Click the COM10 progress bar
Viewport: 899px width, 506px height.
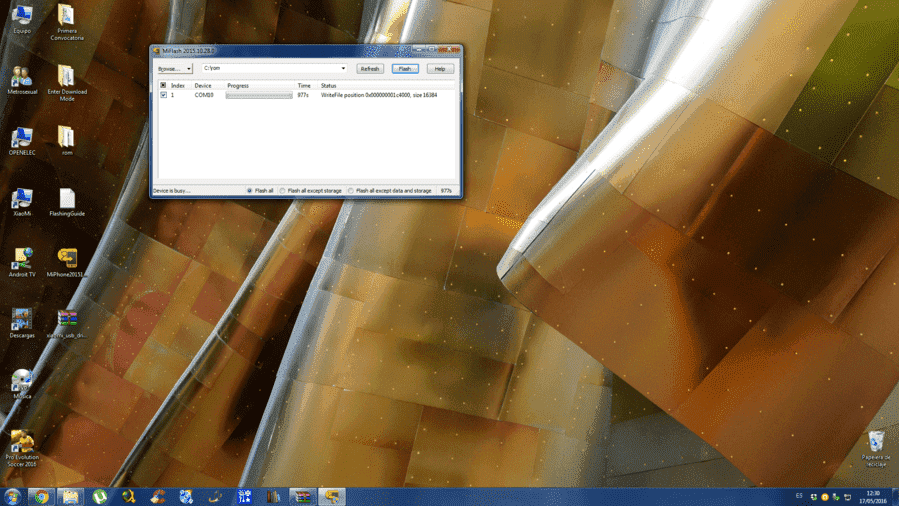(259, 95)
